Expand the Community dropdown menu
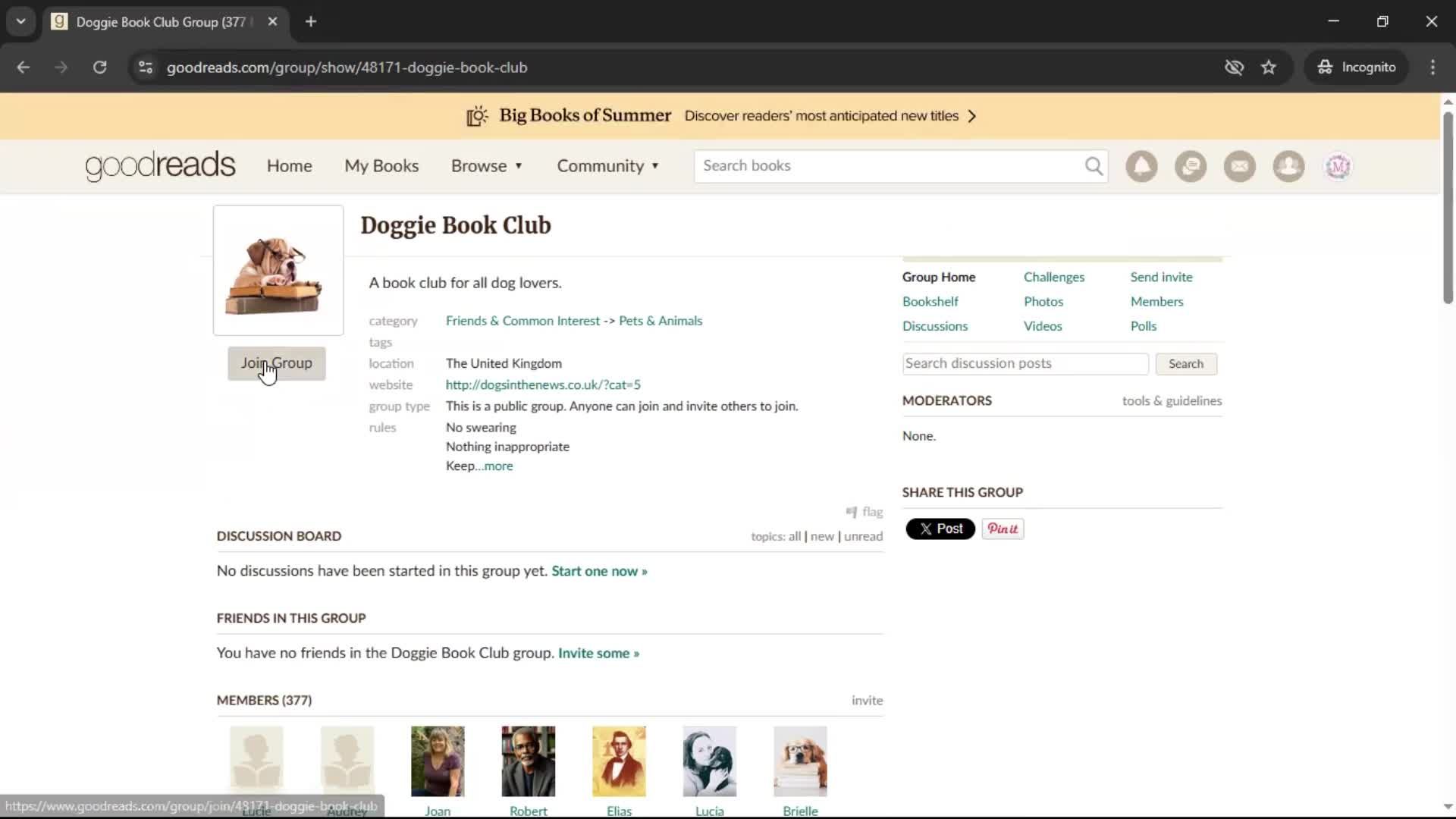 [608, 166]
